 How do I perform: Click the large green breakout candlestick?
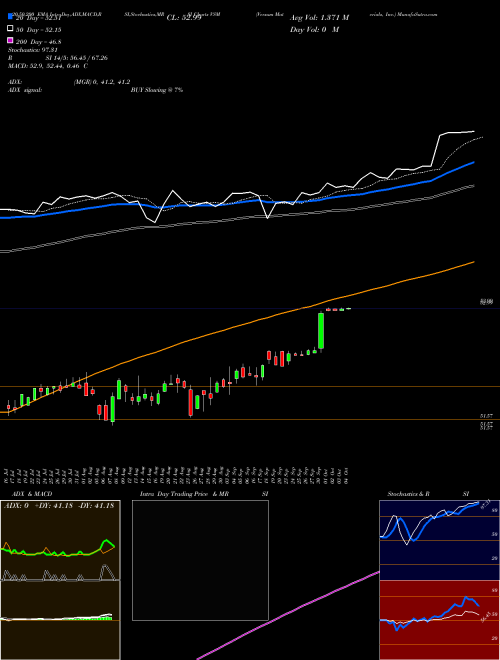321,331
